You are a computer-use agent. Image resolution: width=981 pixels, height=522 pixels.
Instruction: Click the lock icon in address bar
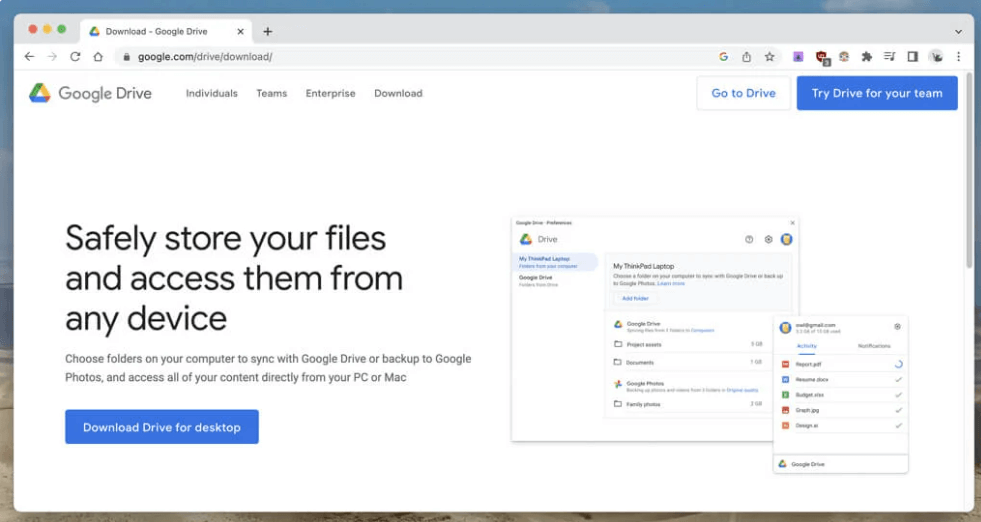126,57
